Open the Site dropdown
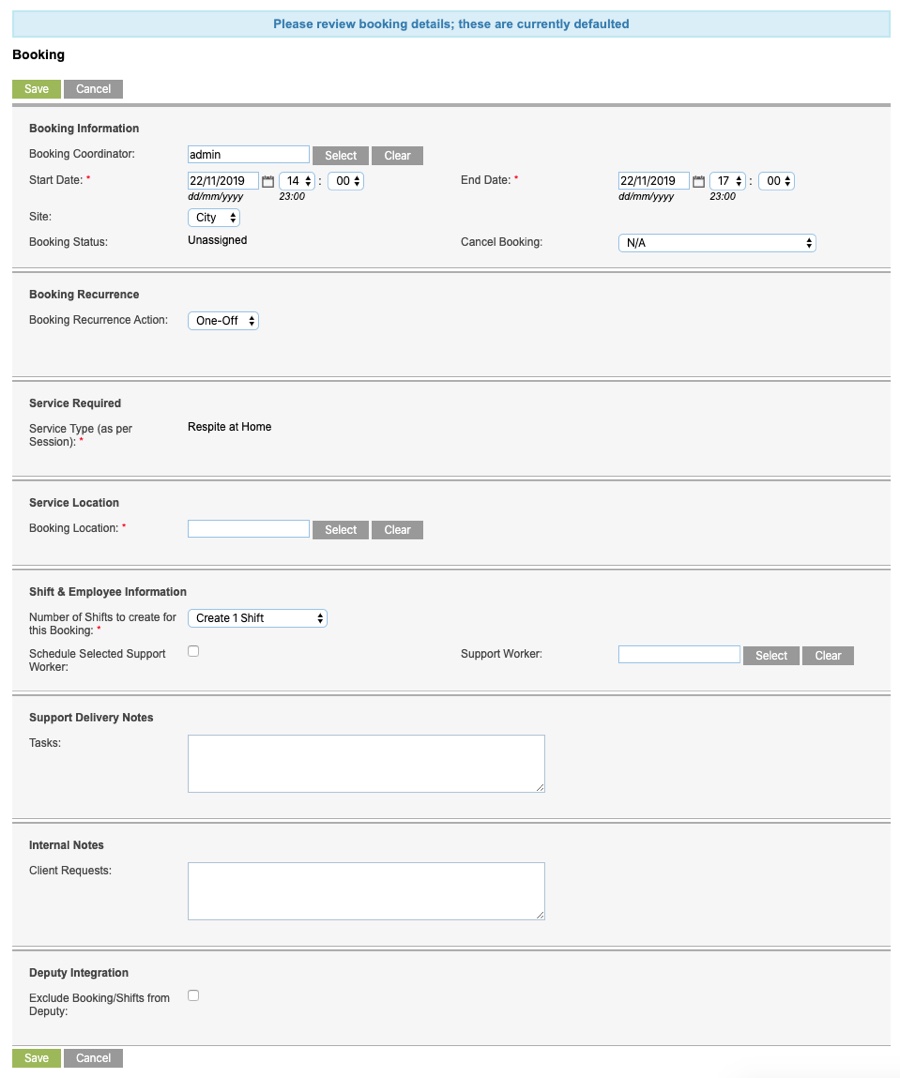The height and width of the screenshot is (1078, 900). 213,217
